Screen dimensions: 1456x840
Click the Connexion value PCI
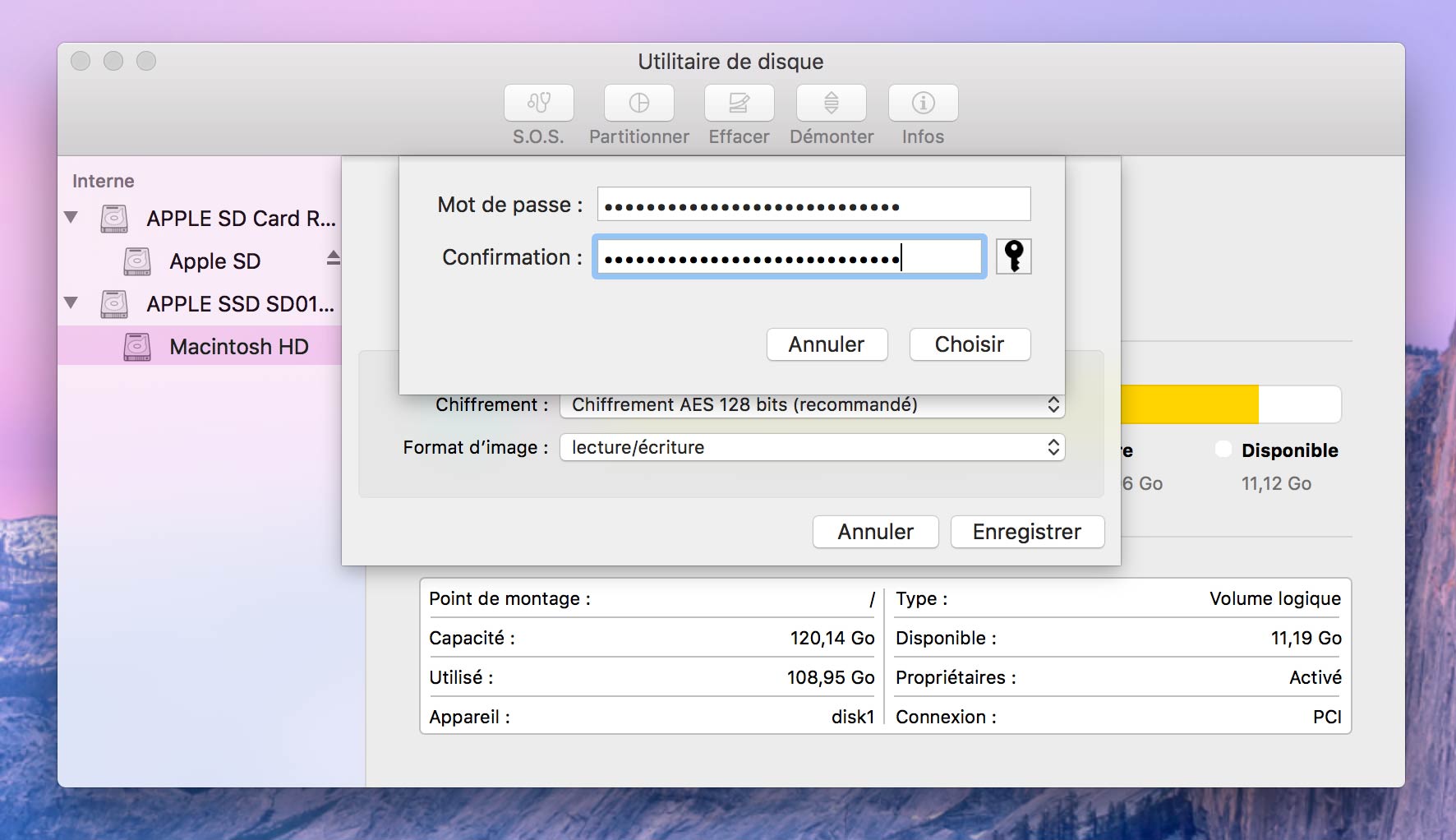1327,717
